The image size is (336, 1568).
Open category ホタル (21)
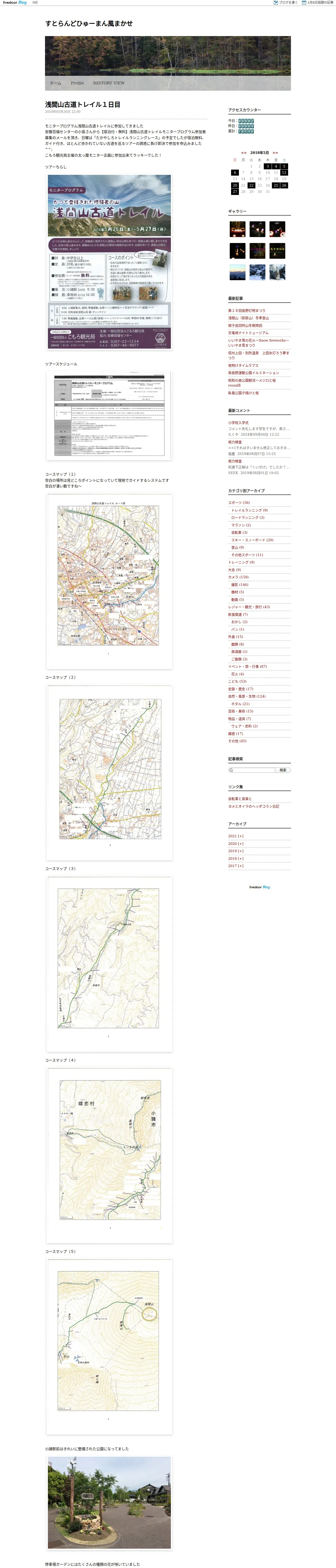(240, 704)
